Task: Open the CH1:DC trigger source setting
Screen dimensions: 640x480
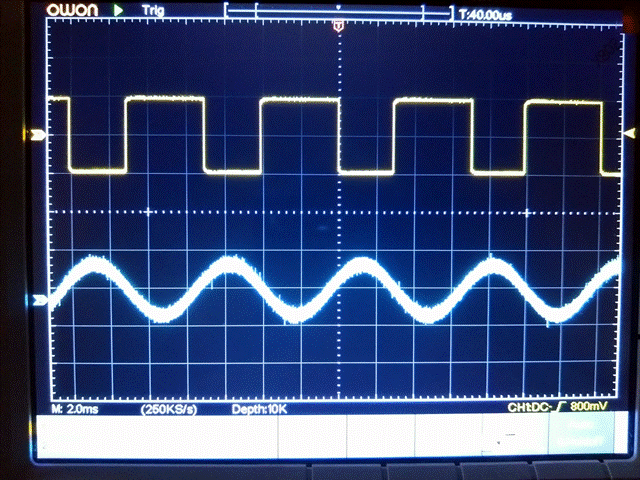Action: [530, 410]
